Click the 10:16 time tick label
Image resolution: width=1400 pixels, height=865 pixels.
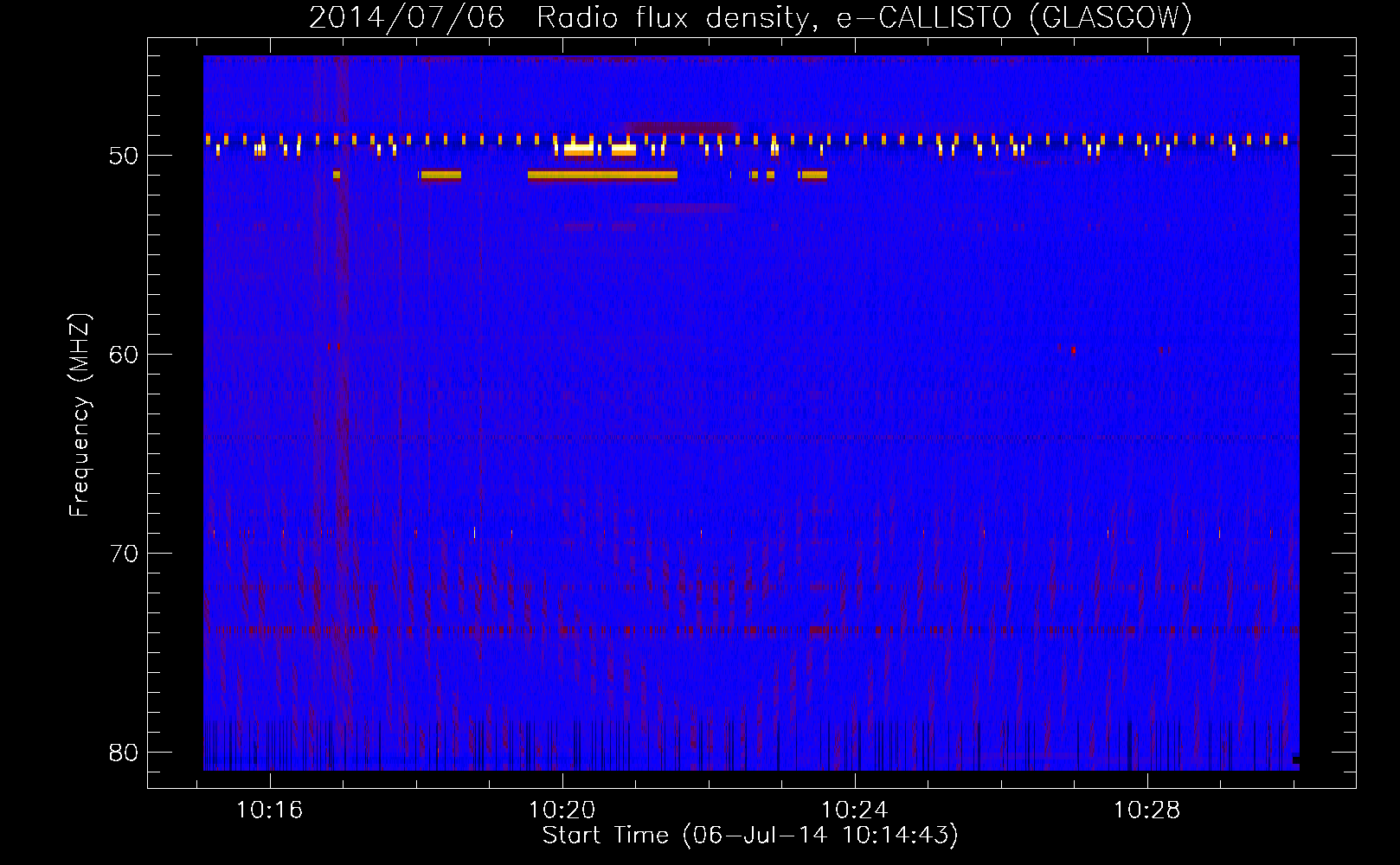(x=269, y=811)
